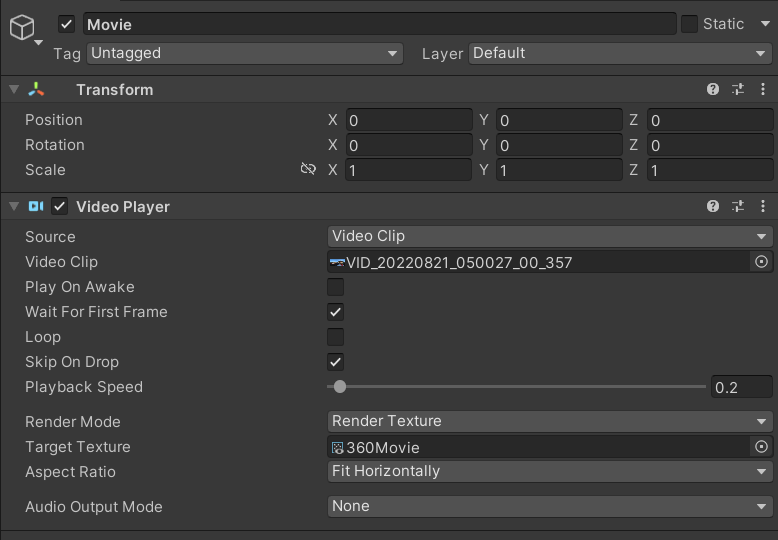Open the Render Mode dropdown
778x540 pixels.
pyautogui.click(x=550, y=421)
